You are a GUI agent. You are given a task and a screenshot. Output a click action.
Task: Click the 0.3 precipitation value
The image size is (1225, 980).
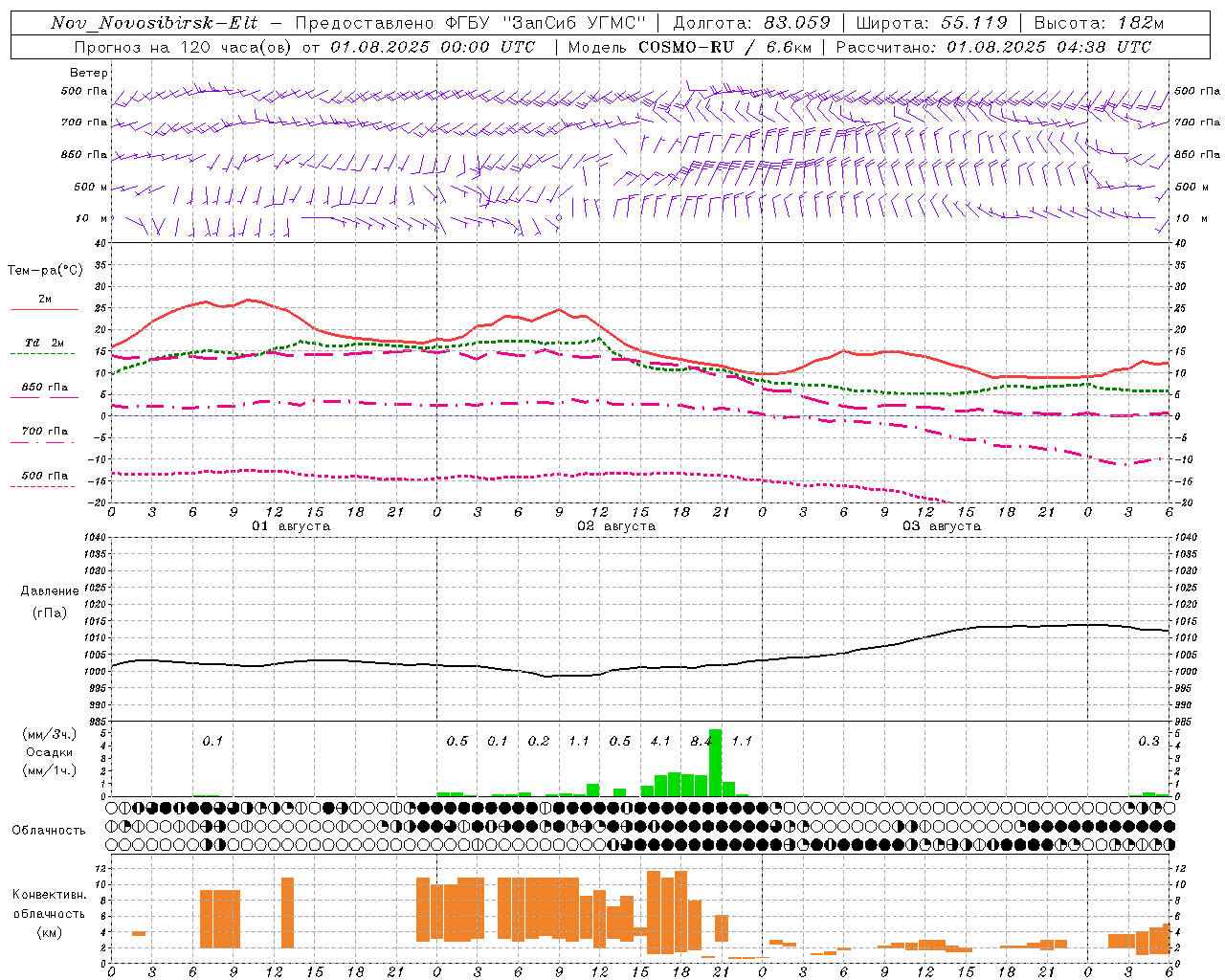1148,741
